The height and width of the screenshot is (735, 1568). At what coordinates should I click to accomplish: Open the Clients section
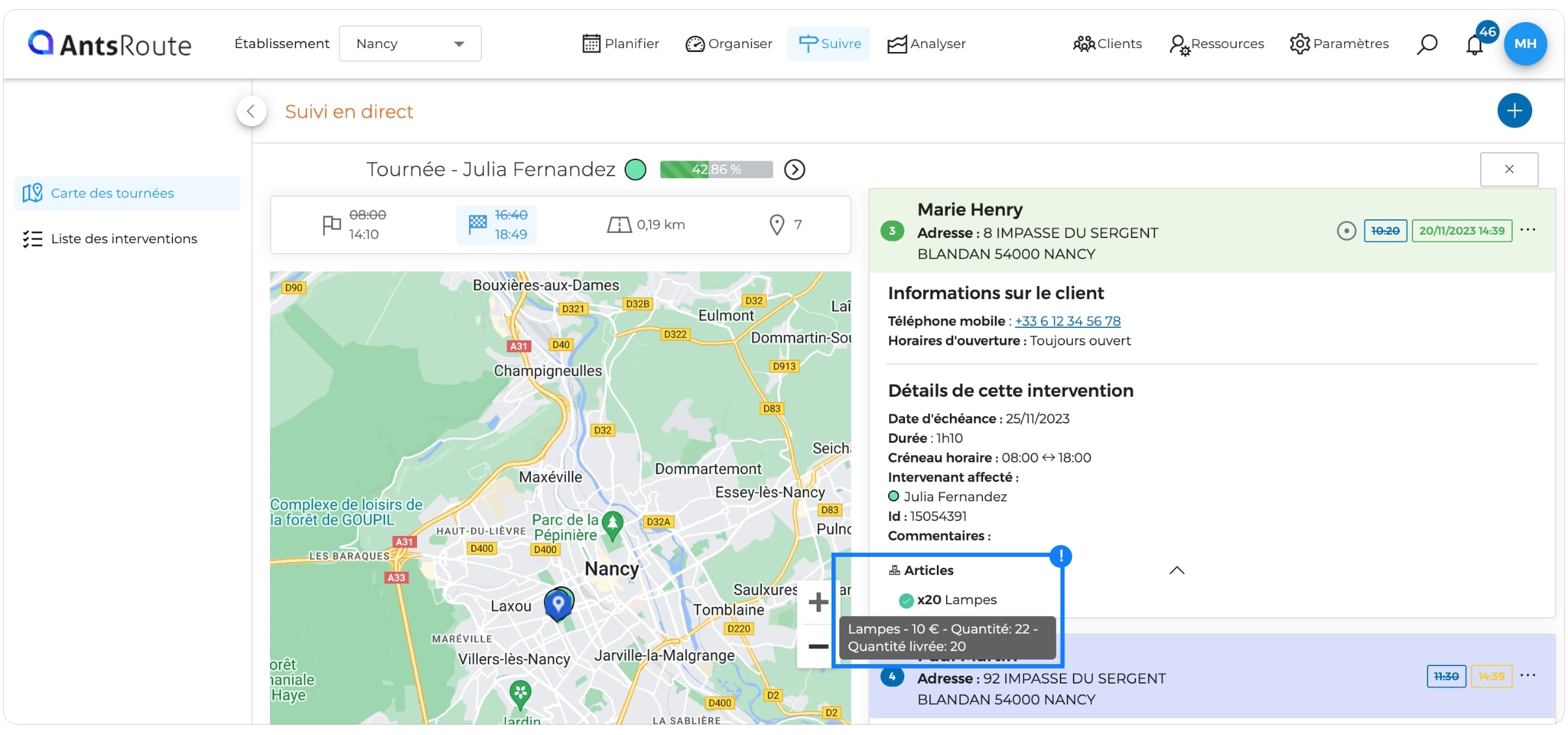pos(1107,44)
